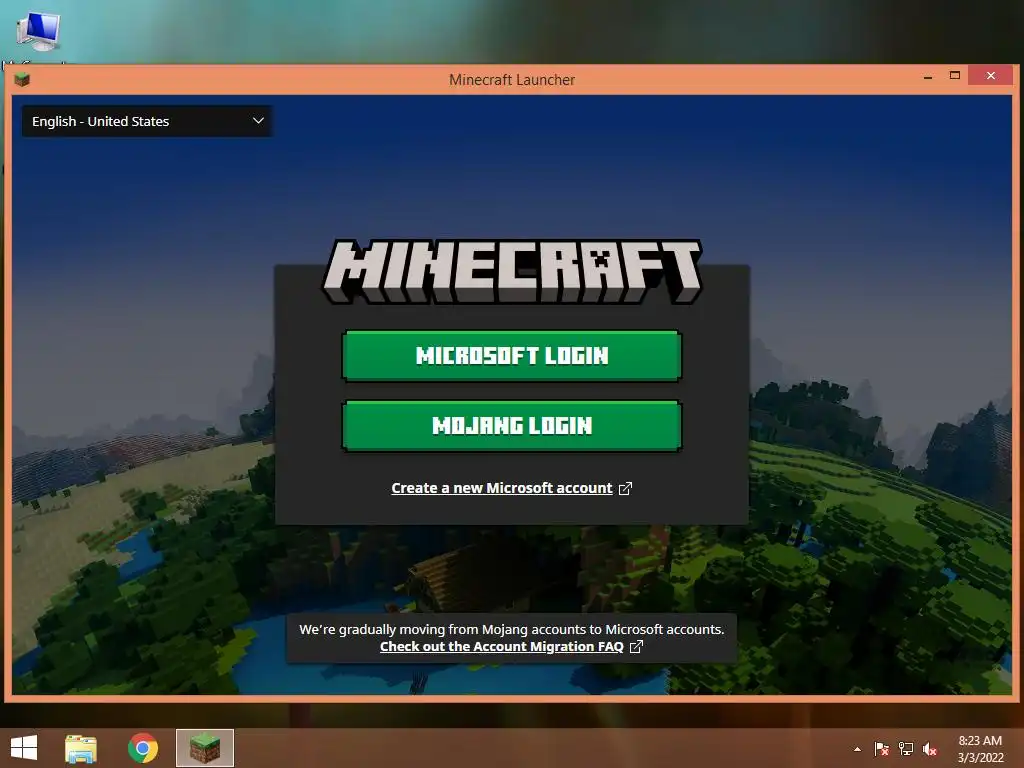Viewport: 1024px width, 768px height.
Task: Click the Minecraft logo
Action: tap(512, 272)
